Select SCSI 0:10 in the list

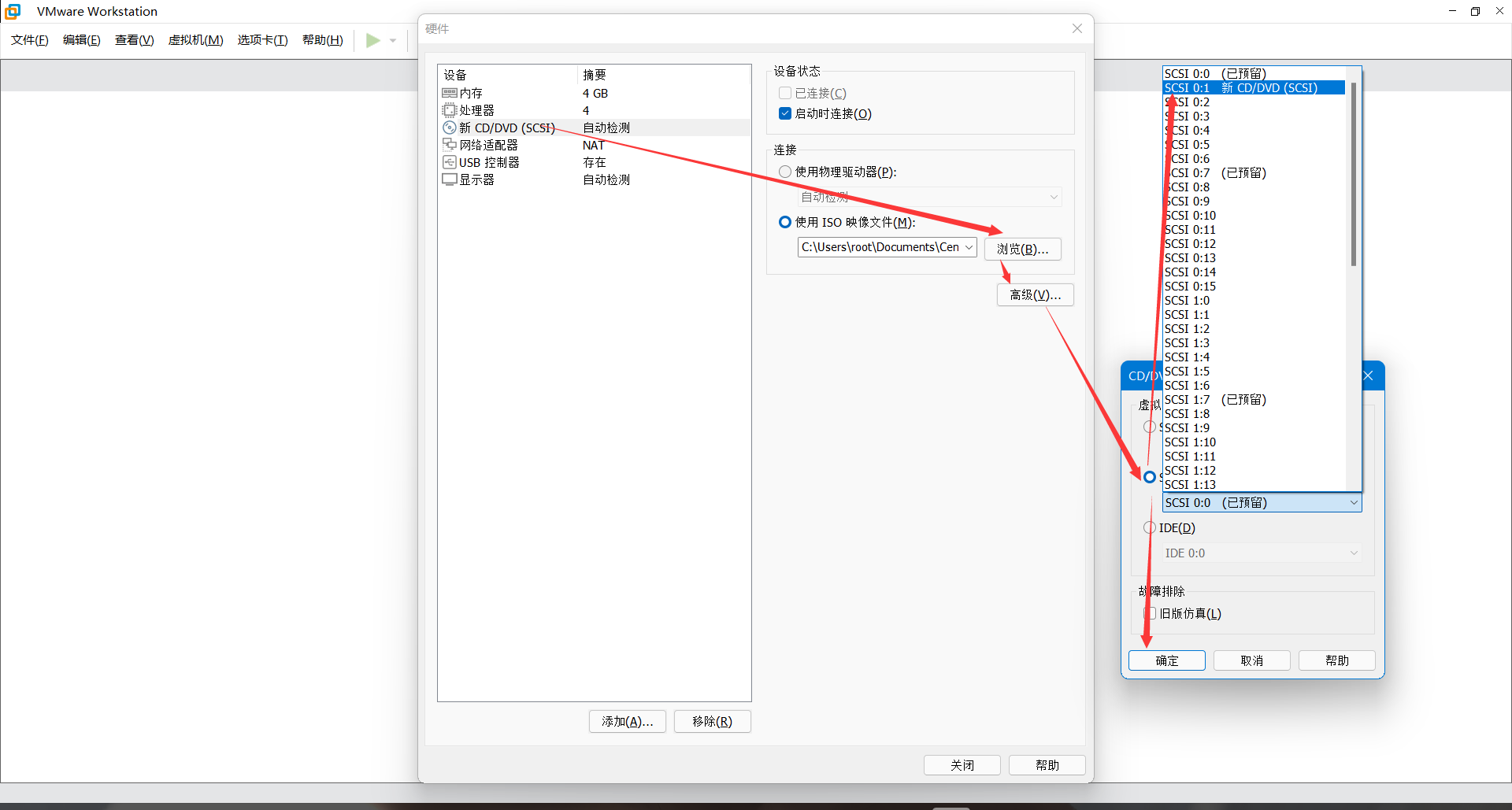(x=1254, y=215)
